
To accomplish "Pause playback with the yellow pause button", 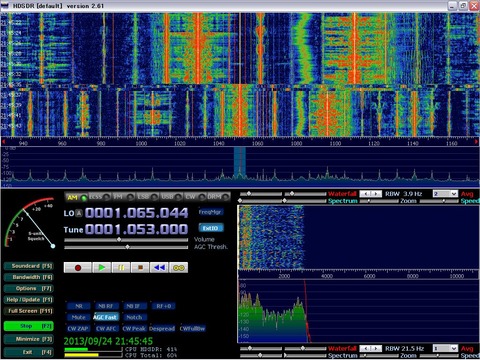I will pos(121,268).
